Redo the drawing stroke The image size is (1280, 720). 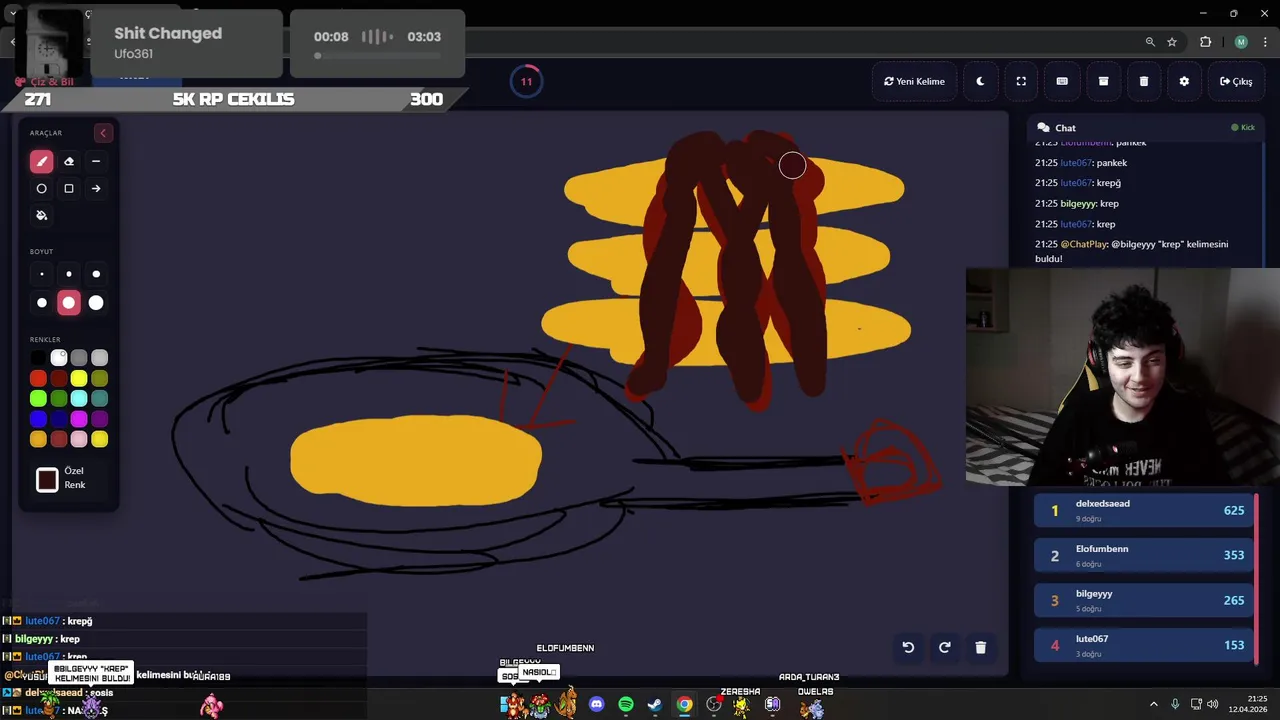[944, 647]
